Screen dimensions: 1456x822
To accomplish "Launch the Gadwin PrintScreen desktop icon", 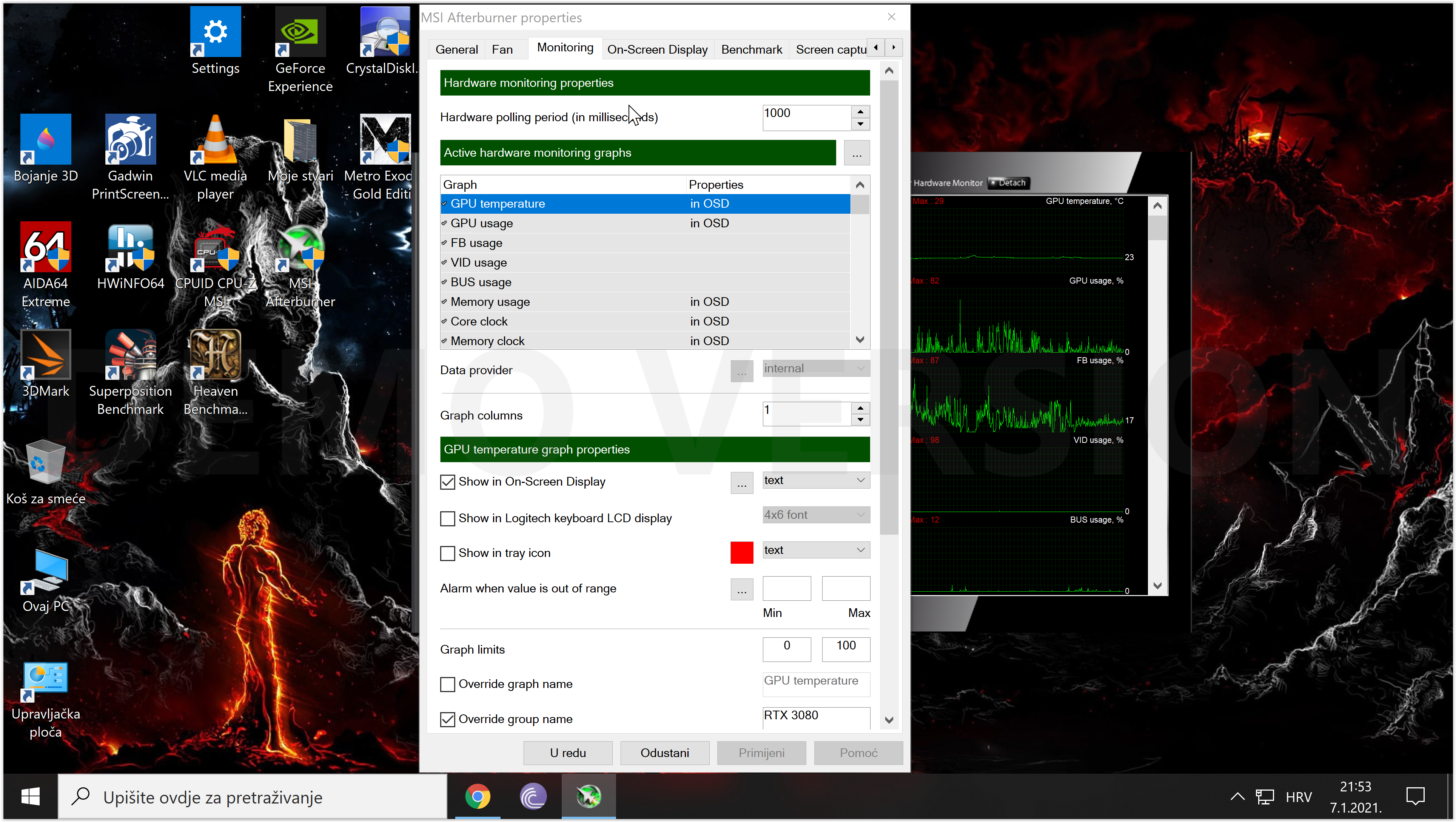I will (131, 157).
